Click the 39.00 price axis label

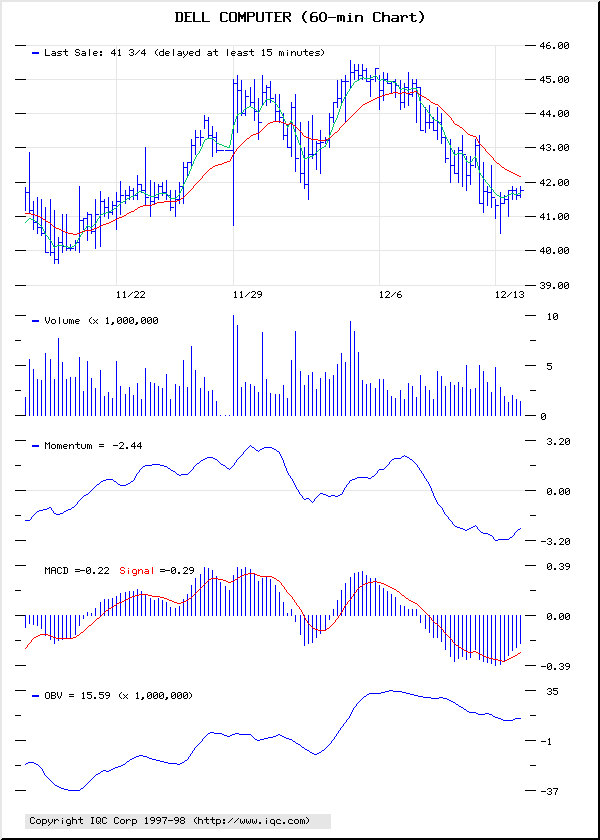pyautogui.click(x=554, y=286)
